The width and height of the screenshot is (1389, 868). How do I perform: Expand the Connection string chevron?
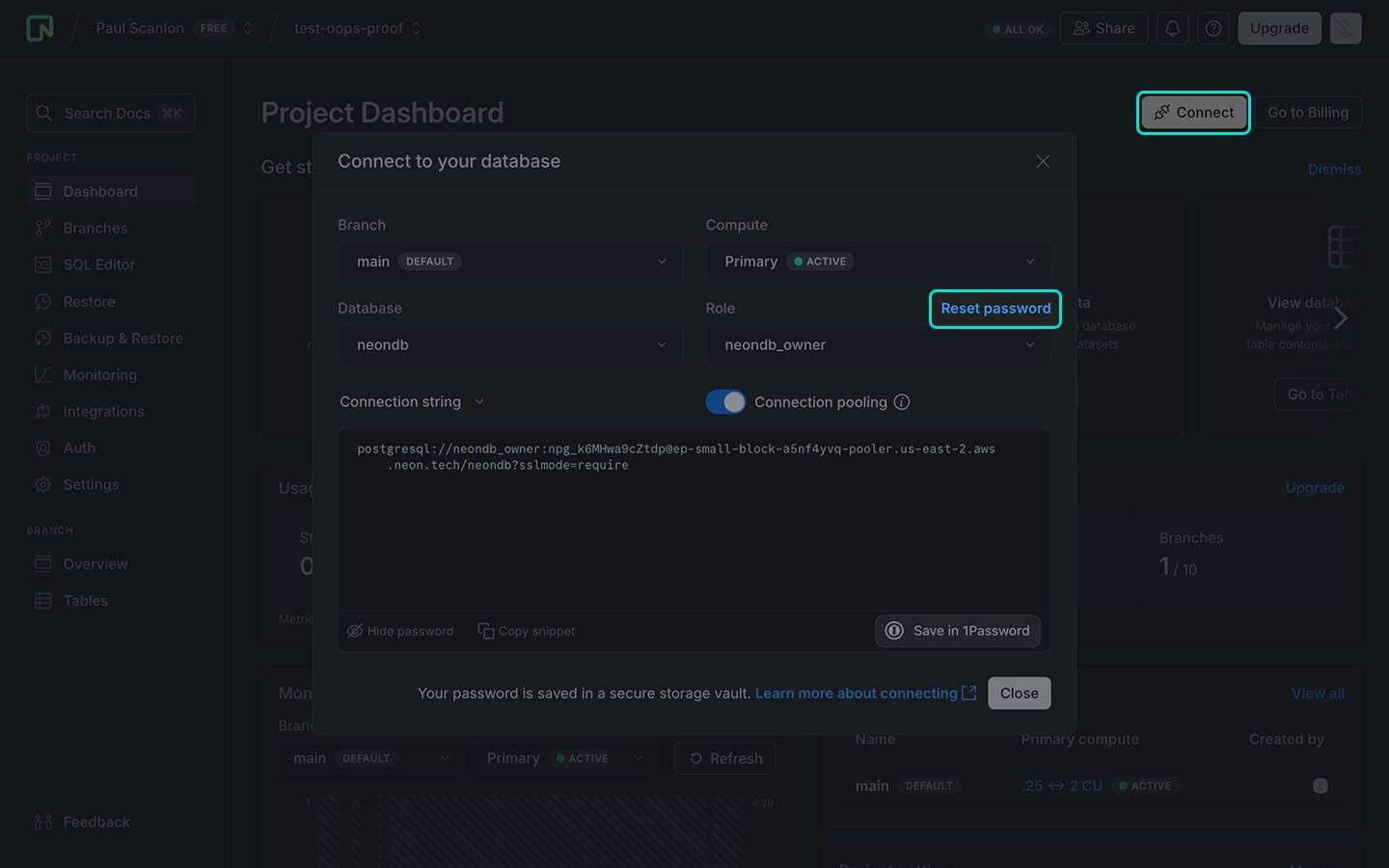479,401
